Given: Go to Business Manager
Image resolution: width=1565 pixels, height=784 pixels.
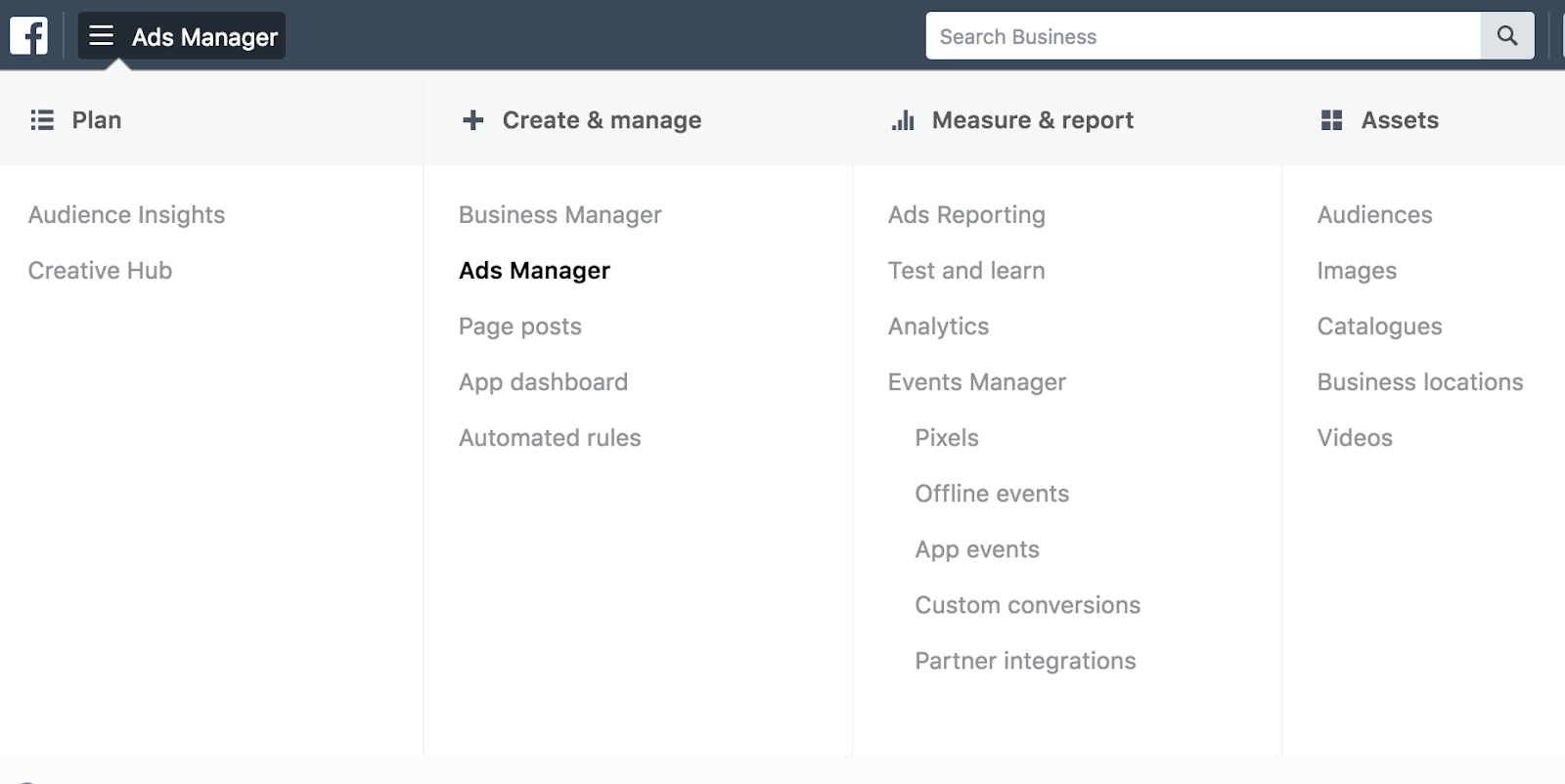Looking at the screenshot, I should [x=559, y=215].
